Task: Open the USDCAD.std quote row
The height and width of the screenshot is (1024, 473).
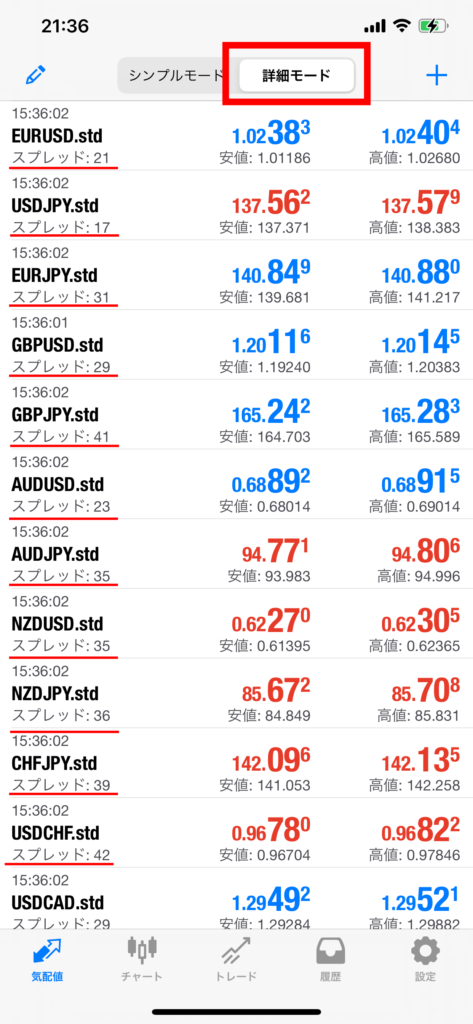Action: (236, 898)
